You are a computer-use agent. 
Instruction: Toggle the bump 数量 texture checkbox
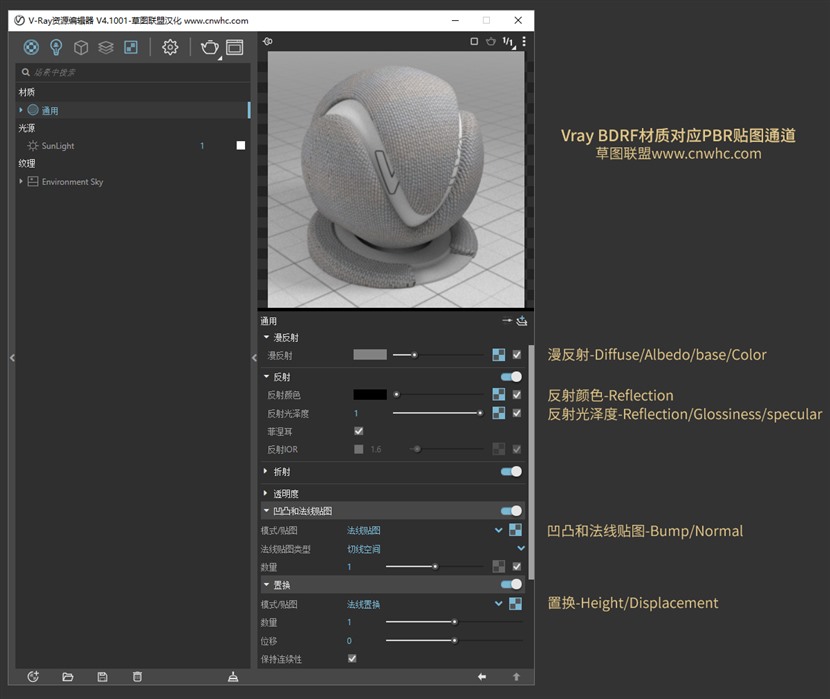tap(517, 567)
